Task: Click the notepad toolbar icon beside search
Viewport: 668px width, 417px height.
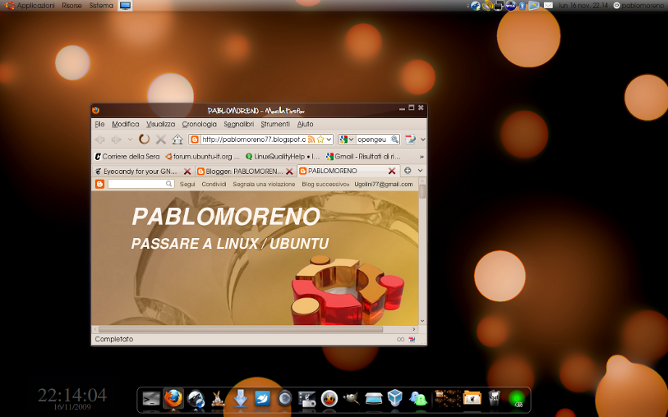Action: tap(410, 139)
